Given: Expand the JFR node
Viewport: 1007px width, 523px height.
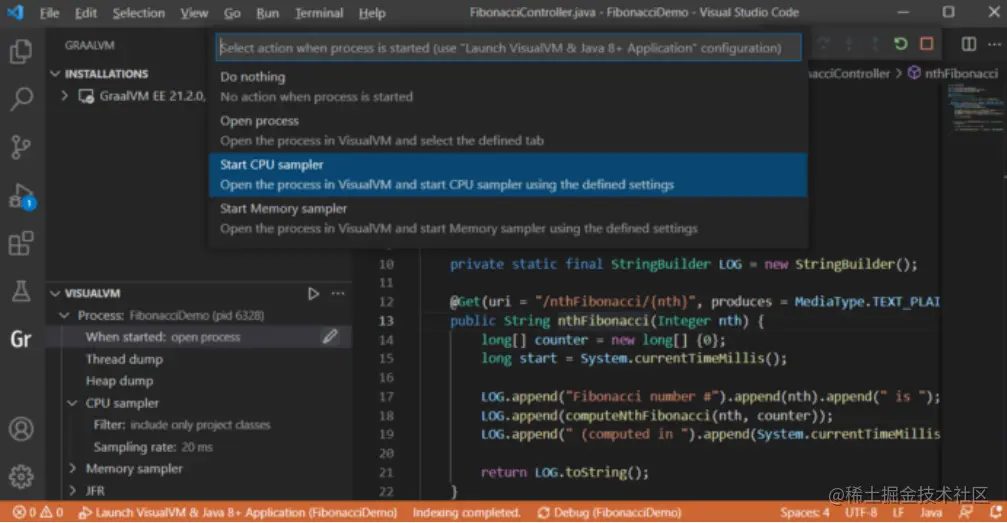Looking at the screenshot, I should [x=72, y=490].
